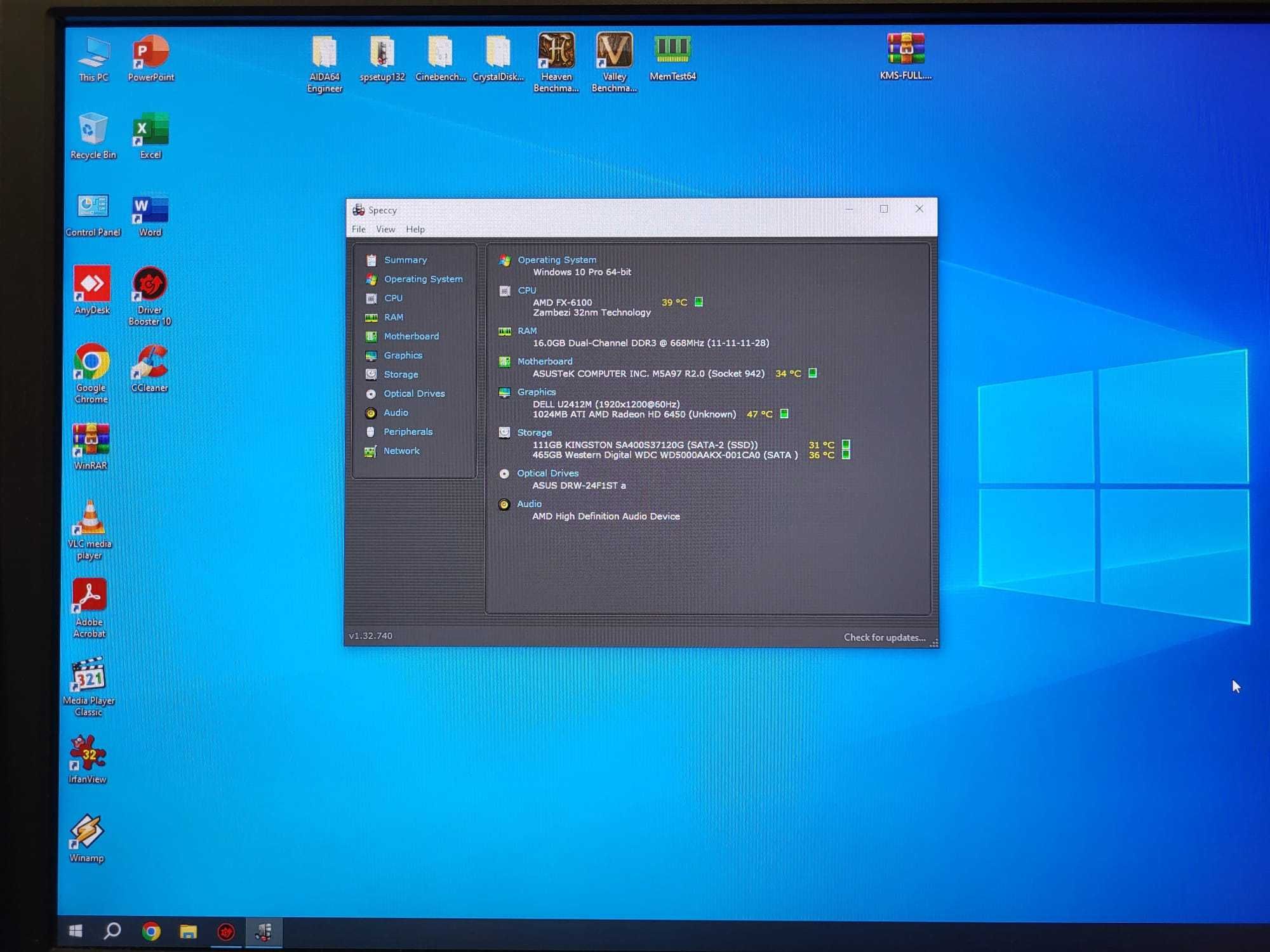This screenshot has width=1270, height=952.
Task: Click the CPU heading in summary pane
Action: click(x=527, y=290)
